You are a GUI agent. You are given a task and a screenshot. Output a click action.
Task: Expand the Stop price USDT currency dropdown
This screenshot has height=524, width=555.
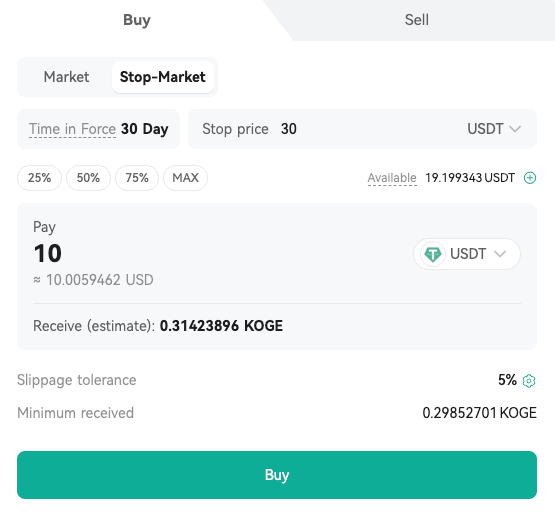click(x=494, y=129)
